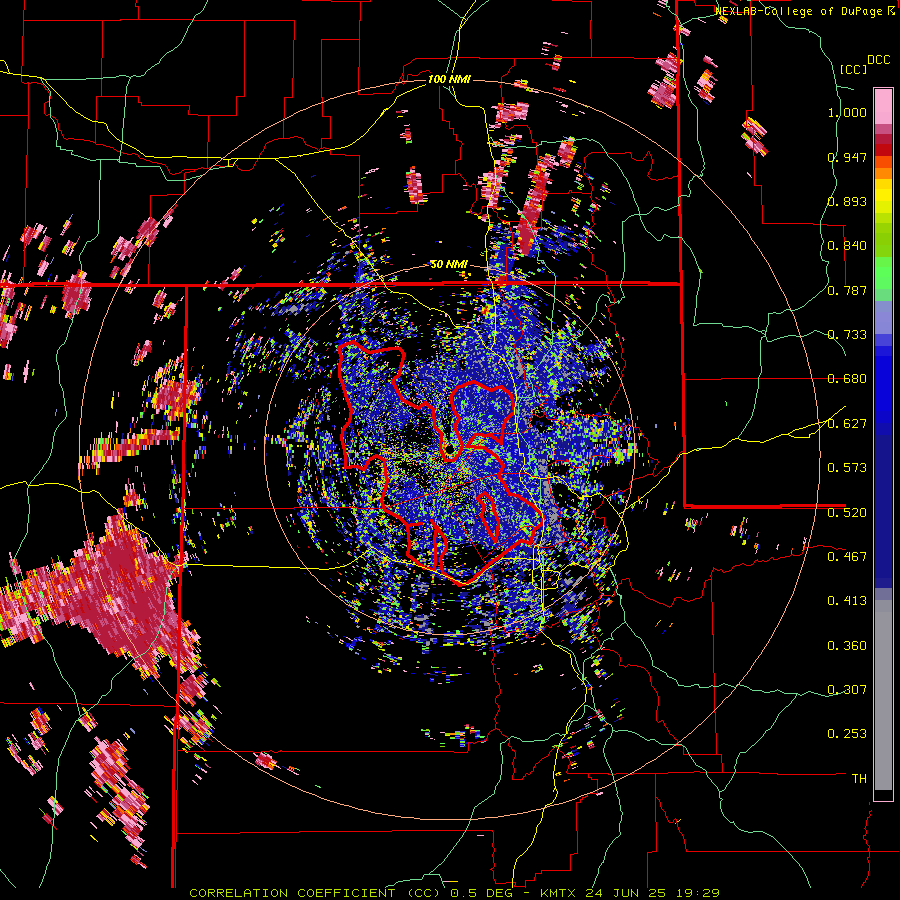Select the 0.573 scale value
This screenshot has height=900, width=900.
pos(847,468)
